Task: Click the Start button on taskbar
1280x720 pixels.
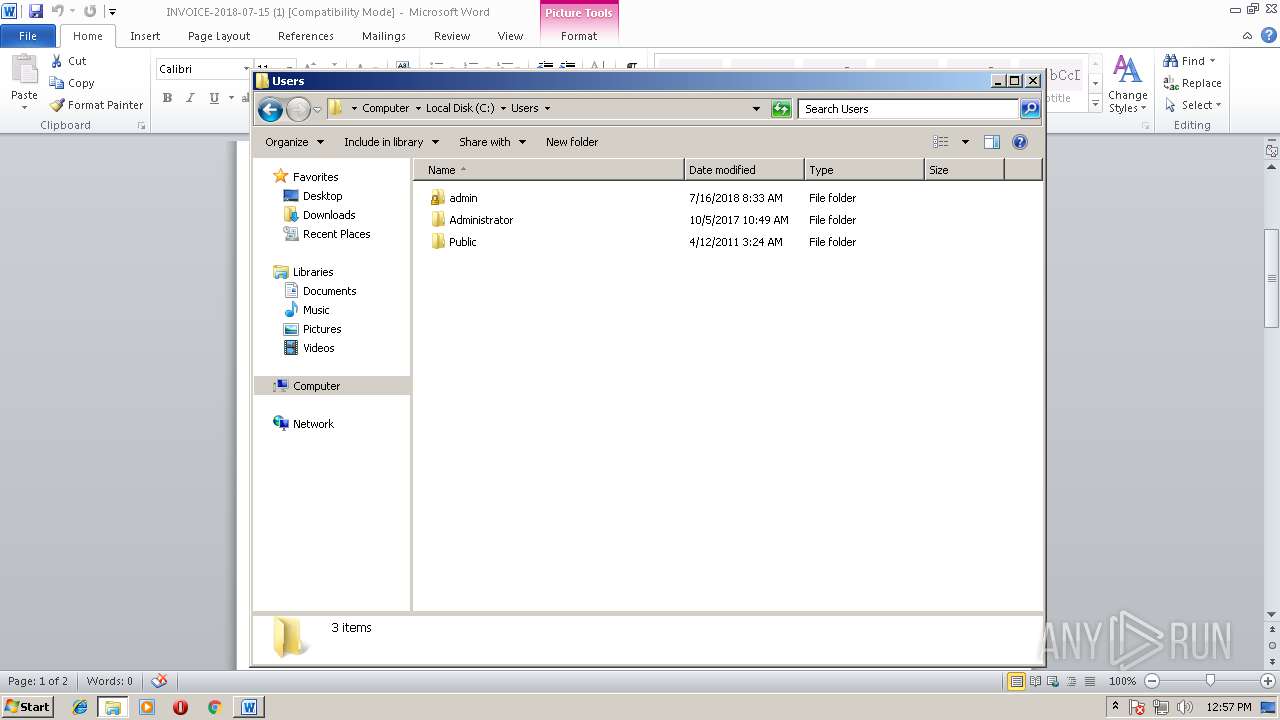Action: [x=27, y=707]
